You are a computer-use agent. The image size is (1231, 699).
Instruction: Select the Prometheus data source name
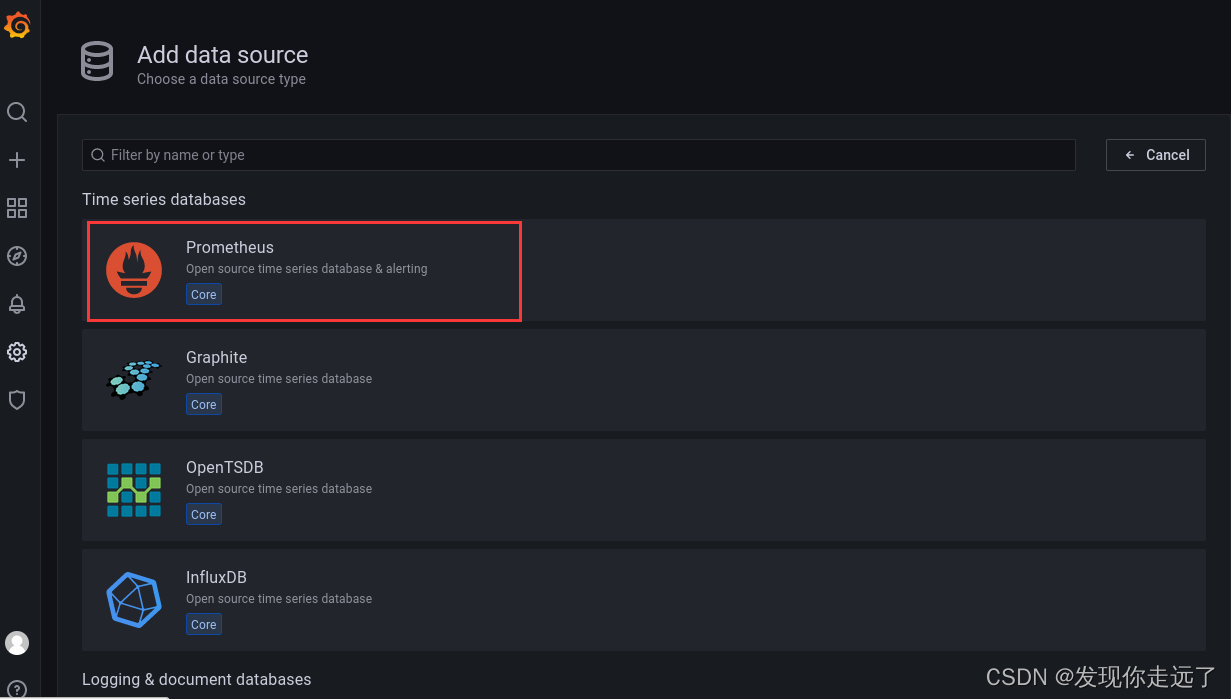tap(230, 247)
